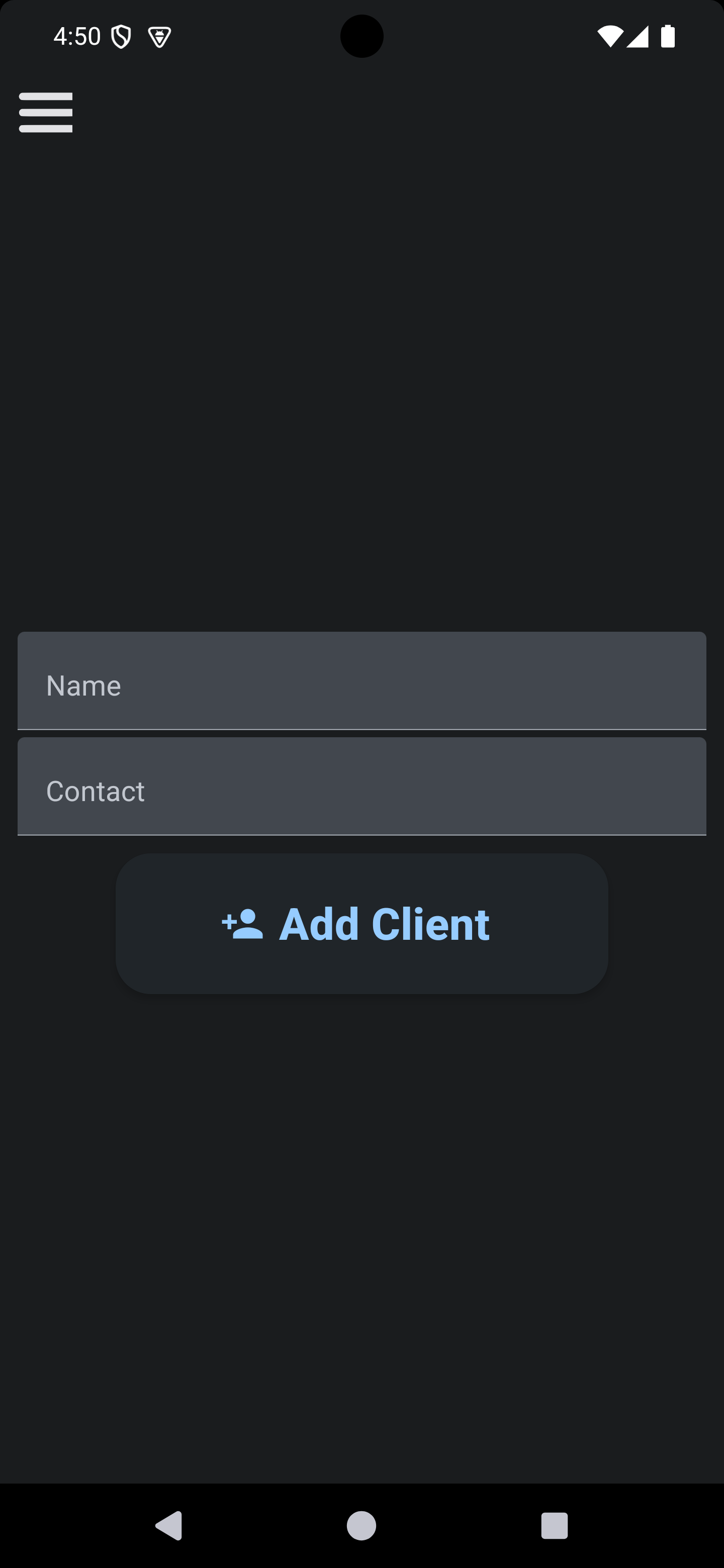Tap the "Name" placeholder text

pos(83,686)
